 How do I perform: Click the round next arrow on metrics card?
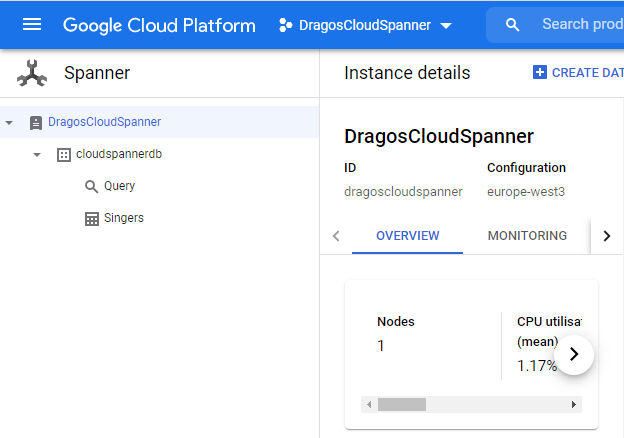click(x=573, y=354)
